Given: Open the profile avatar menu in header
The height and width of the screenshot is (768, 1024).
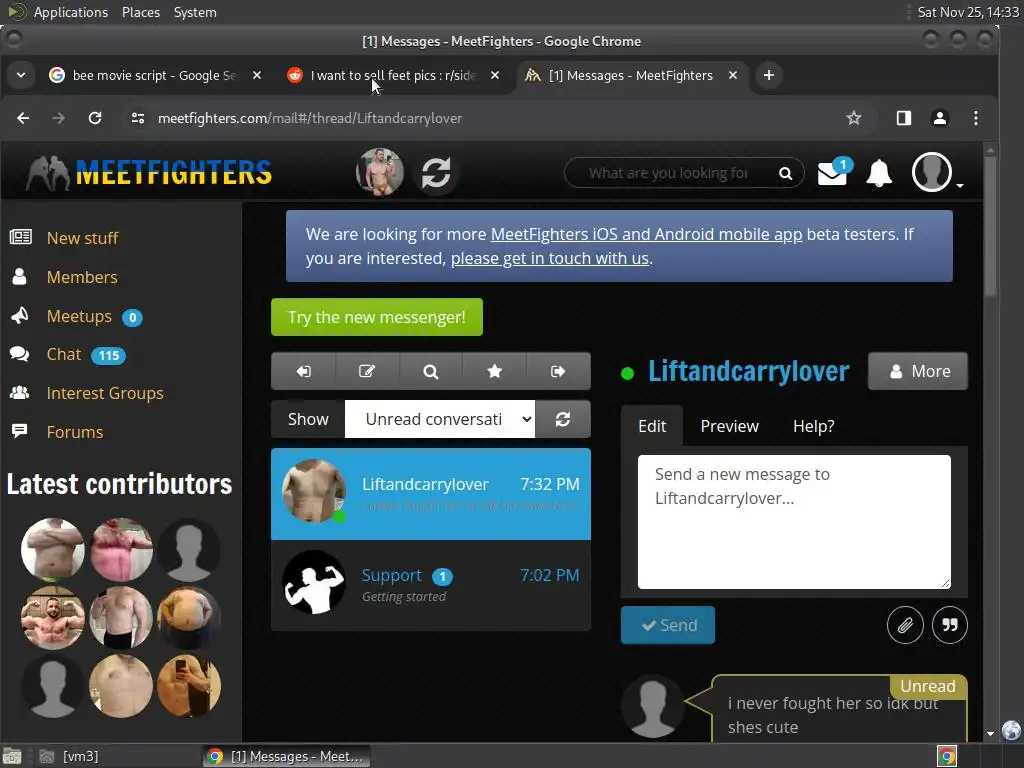Looking at the screenshot, I should [933, 172].
